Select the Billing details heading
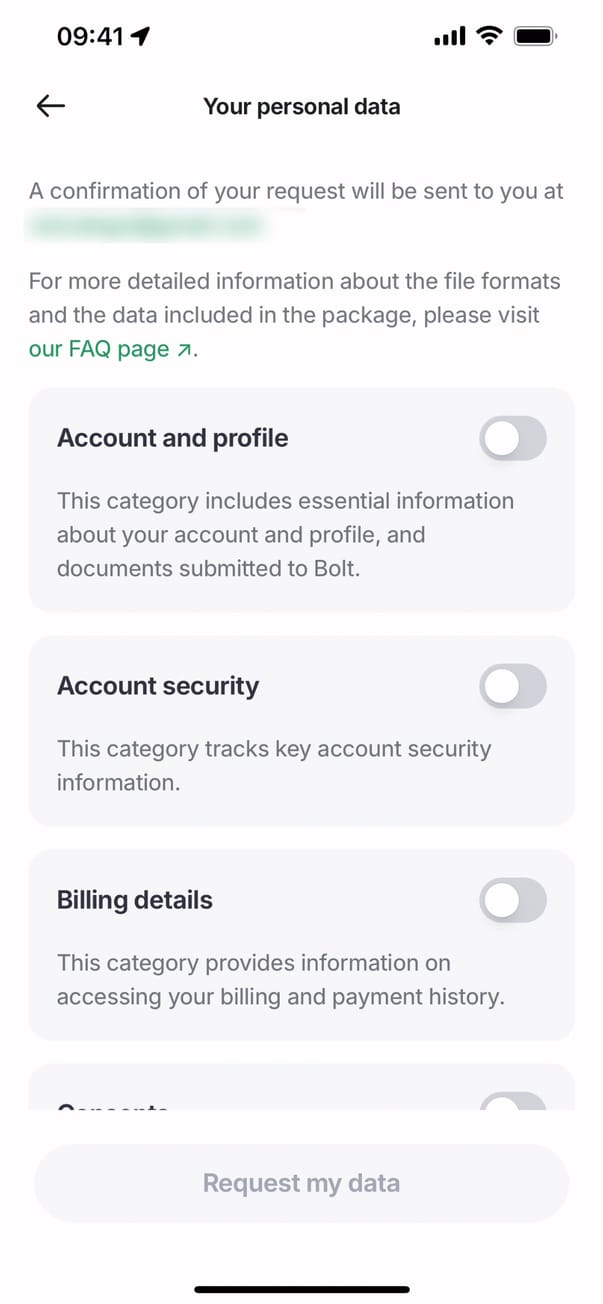Screen dimensions: 603x1304 (x=135, y=900)
